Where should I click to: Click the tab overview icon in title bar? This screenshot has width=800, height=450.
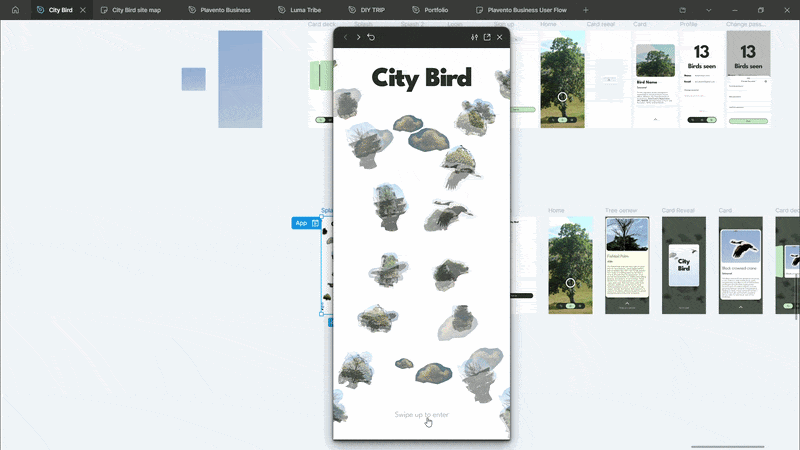coord(683,10)
